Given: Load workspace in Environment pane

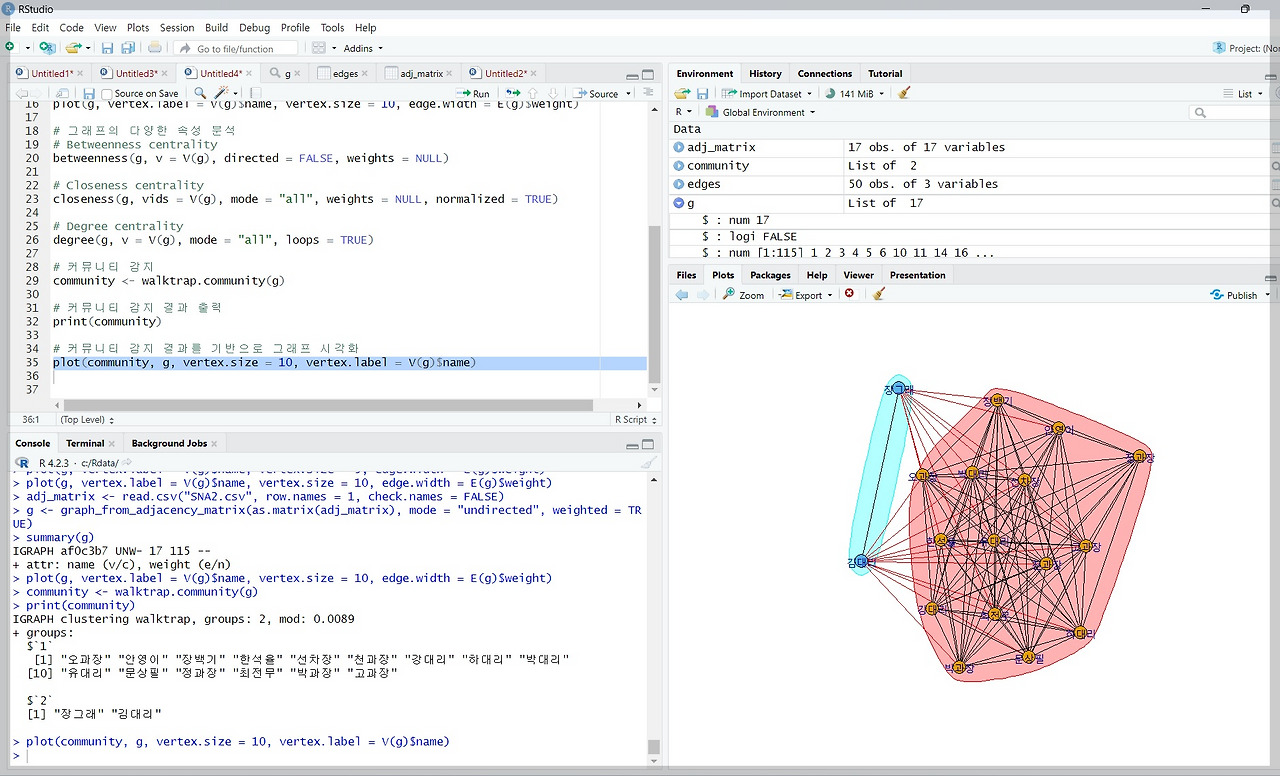Looking at the screenshot, I should [x=683, y=94].
